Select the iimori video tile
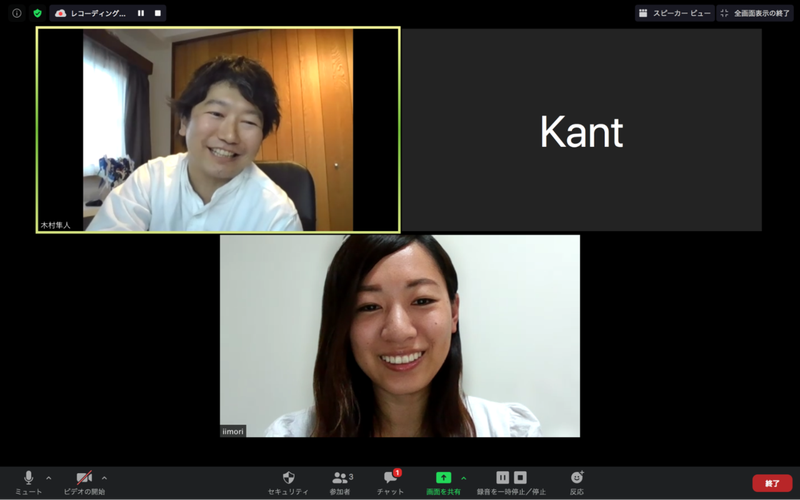 point(400,336)
